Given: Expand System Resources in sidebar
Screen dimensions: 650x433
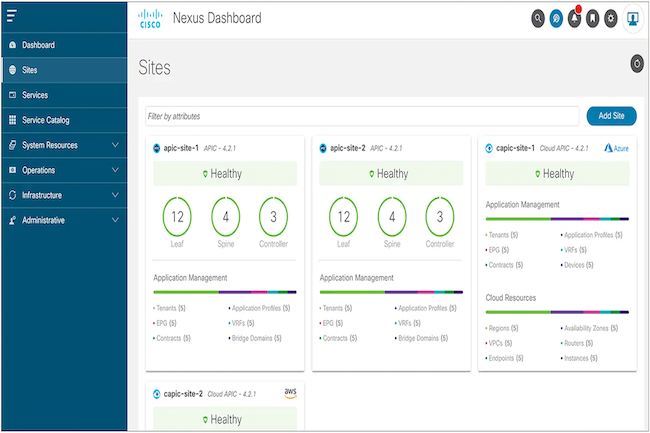Looking at the screenshot, I should 116,145.
